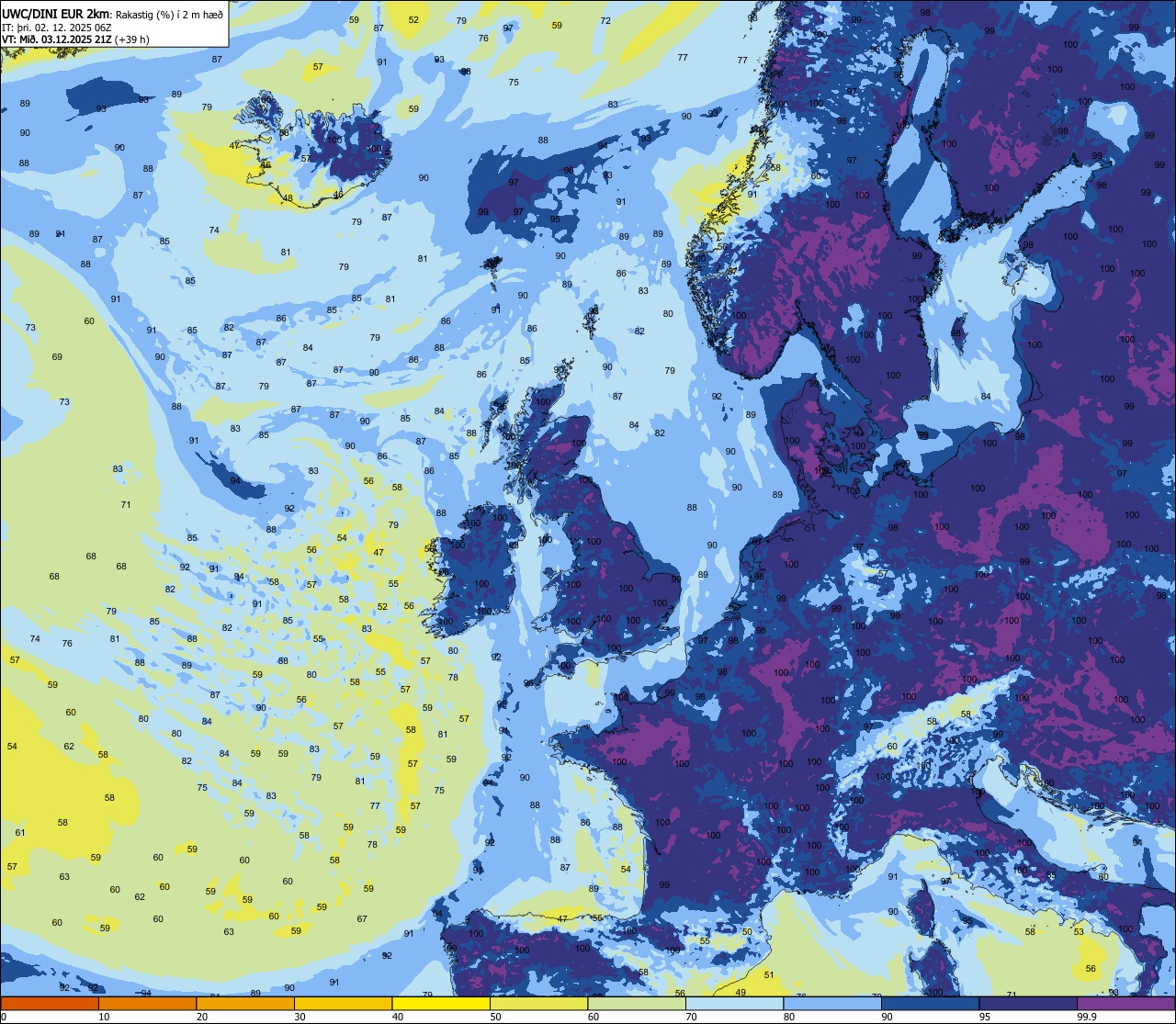Pick the 20–30 legend color band
Viewport: 1176px width, 1024px height.
[x=245, y=1004]
